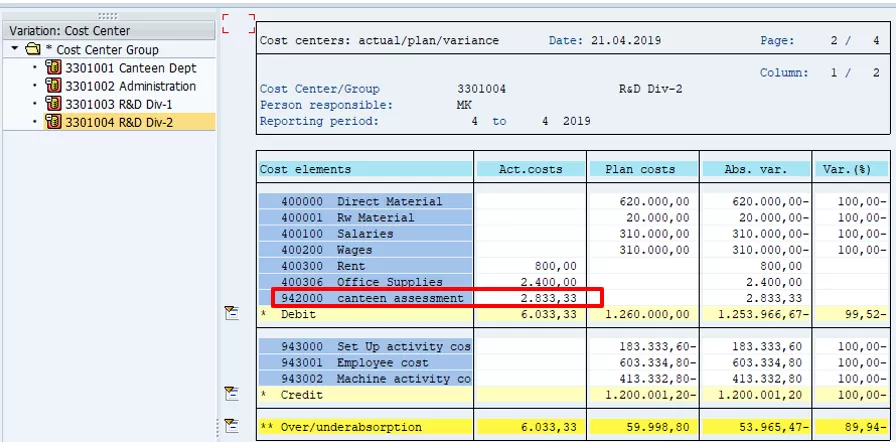Click Person responsible value MK
896x442 pixels.
[x=464, y=105]
